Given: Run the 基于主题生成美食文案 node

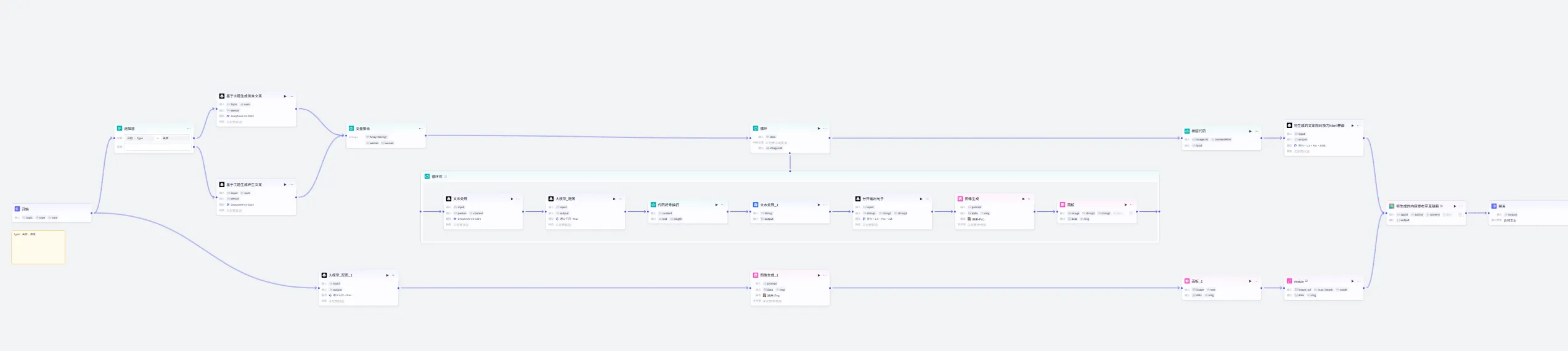Looking at the screenshot, I should point(285,96).
